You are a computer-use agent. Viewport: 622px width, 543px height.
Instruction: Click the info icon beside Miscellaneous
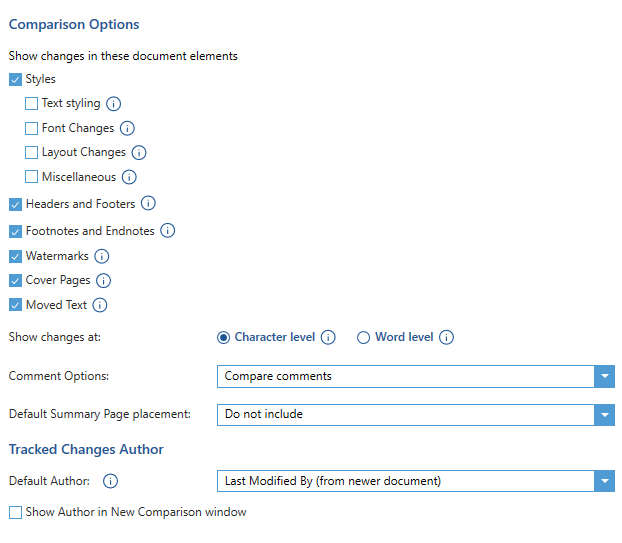point(129,177)
